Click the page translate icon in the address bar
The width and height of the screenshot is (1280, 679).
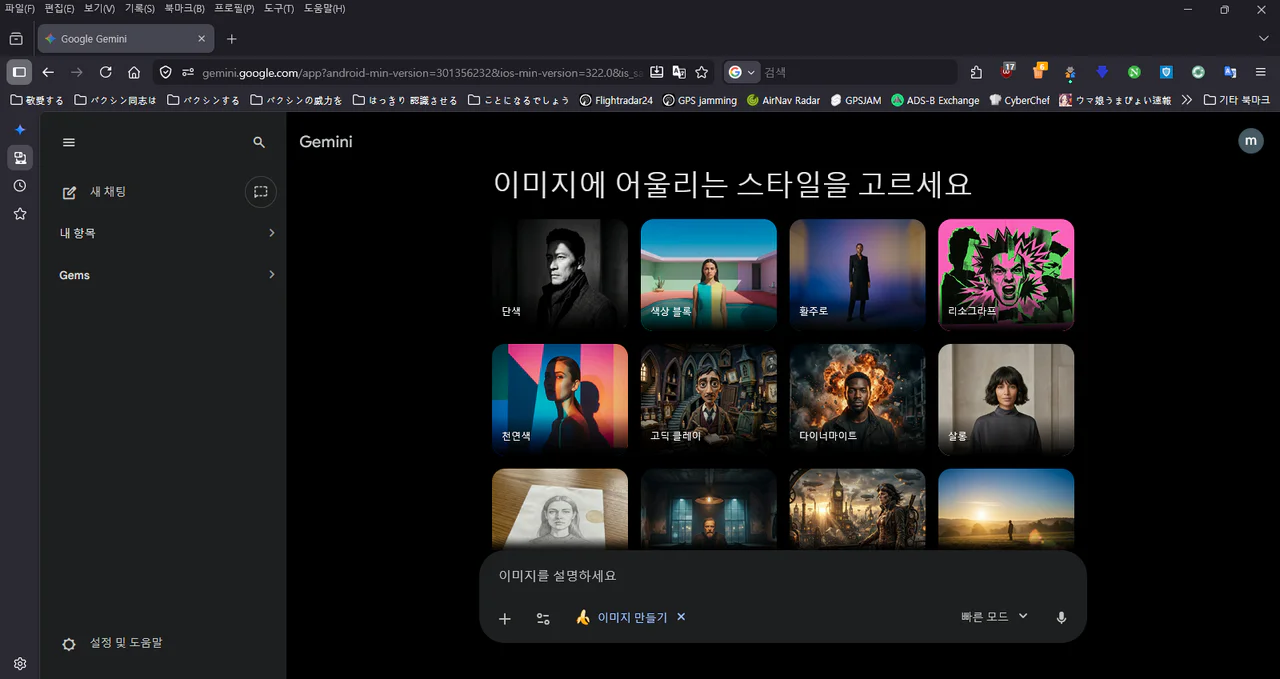(x=679, y=72)
